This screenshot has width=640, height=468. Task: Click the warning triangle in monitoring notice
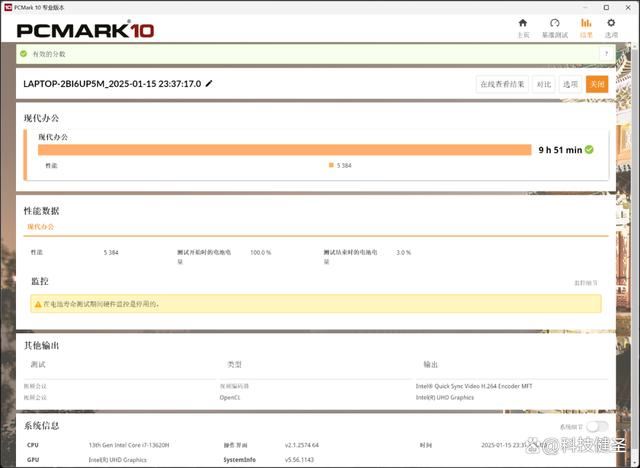[38, 303]
